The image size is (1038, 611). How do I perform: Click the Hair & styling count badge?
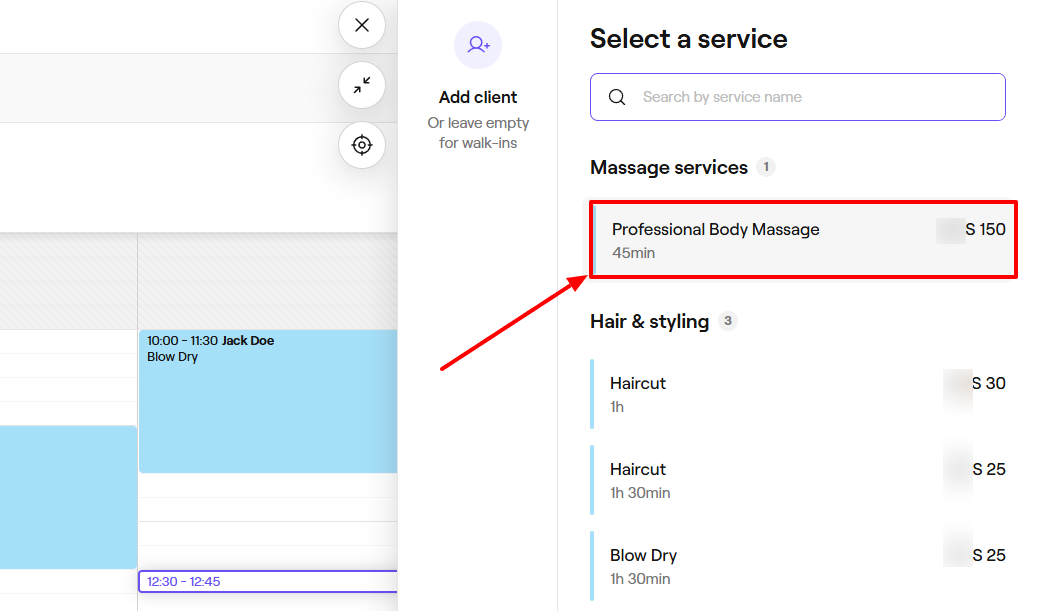click(x=728, y=321)
